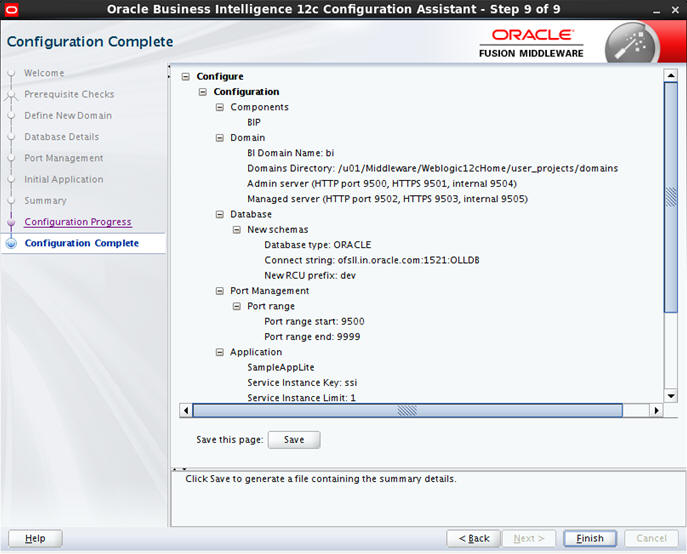687x554 pixels.
Task: Select 'Database type: ORACLE' row
Action: [x=318, y=245]
